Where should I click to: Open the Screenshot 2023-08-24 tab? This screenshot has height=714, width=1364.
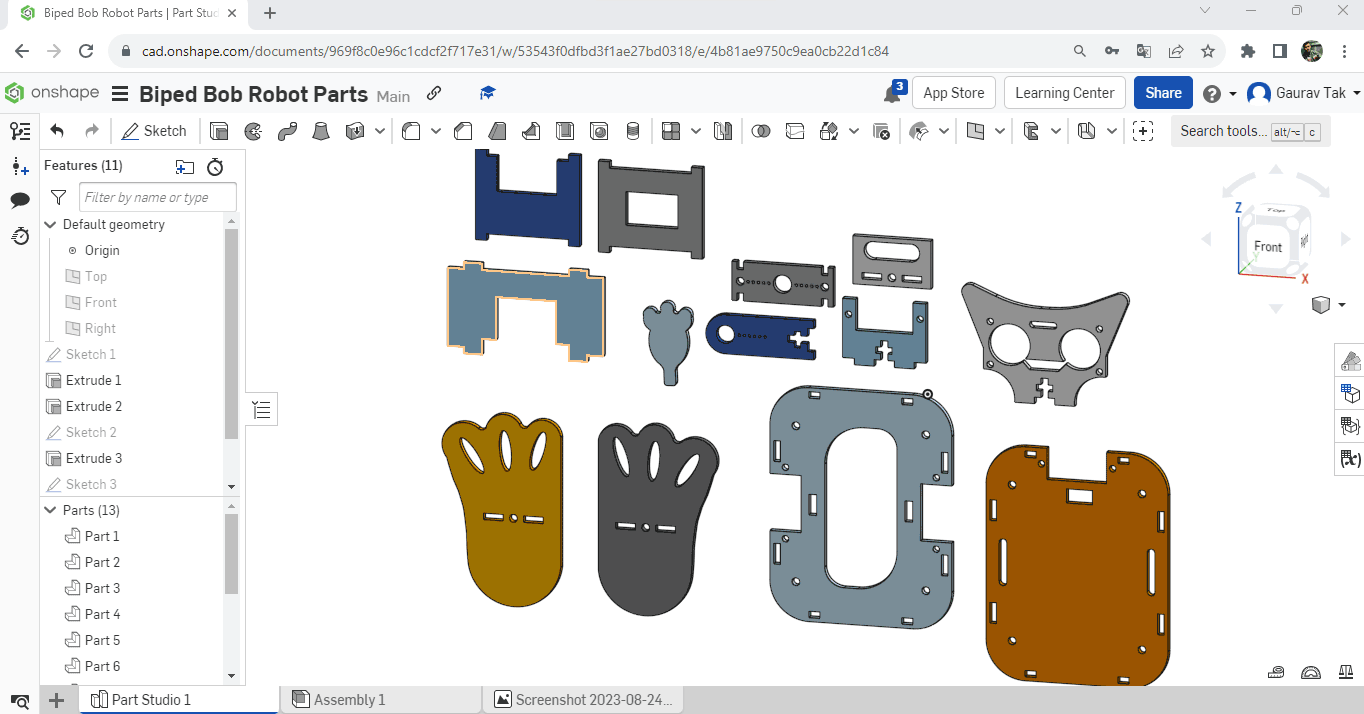583,698
